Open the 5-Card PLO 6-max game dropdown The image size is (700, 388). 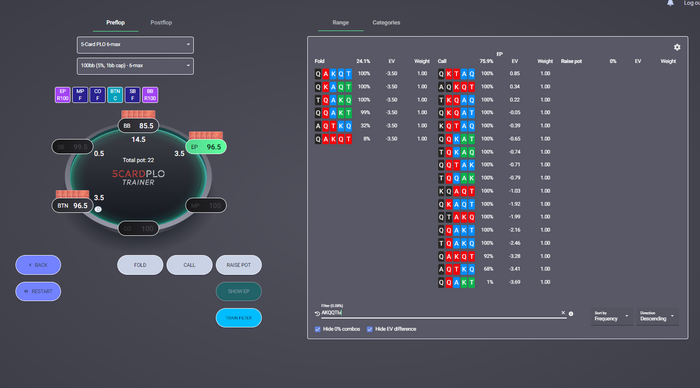tap(135, 45)
